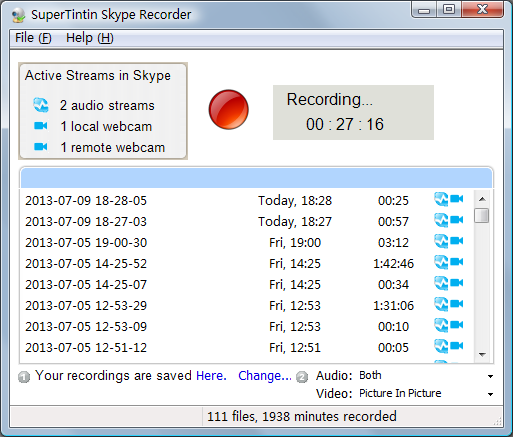Open the File menu
Viewport: 513px width, 437px height.
tap(33, 38)
